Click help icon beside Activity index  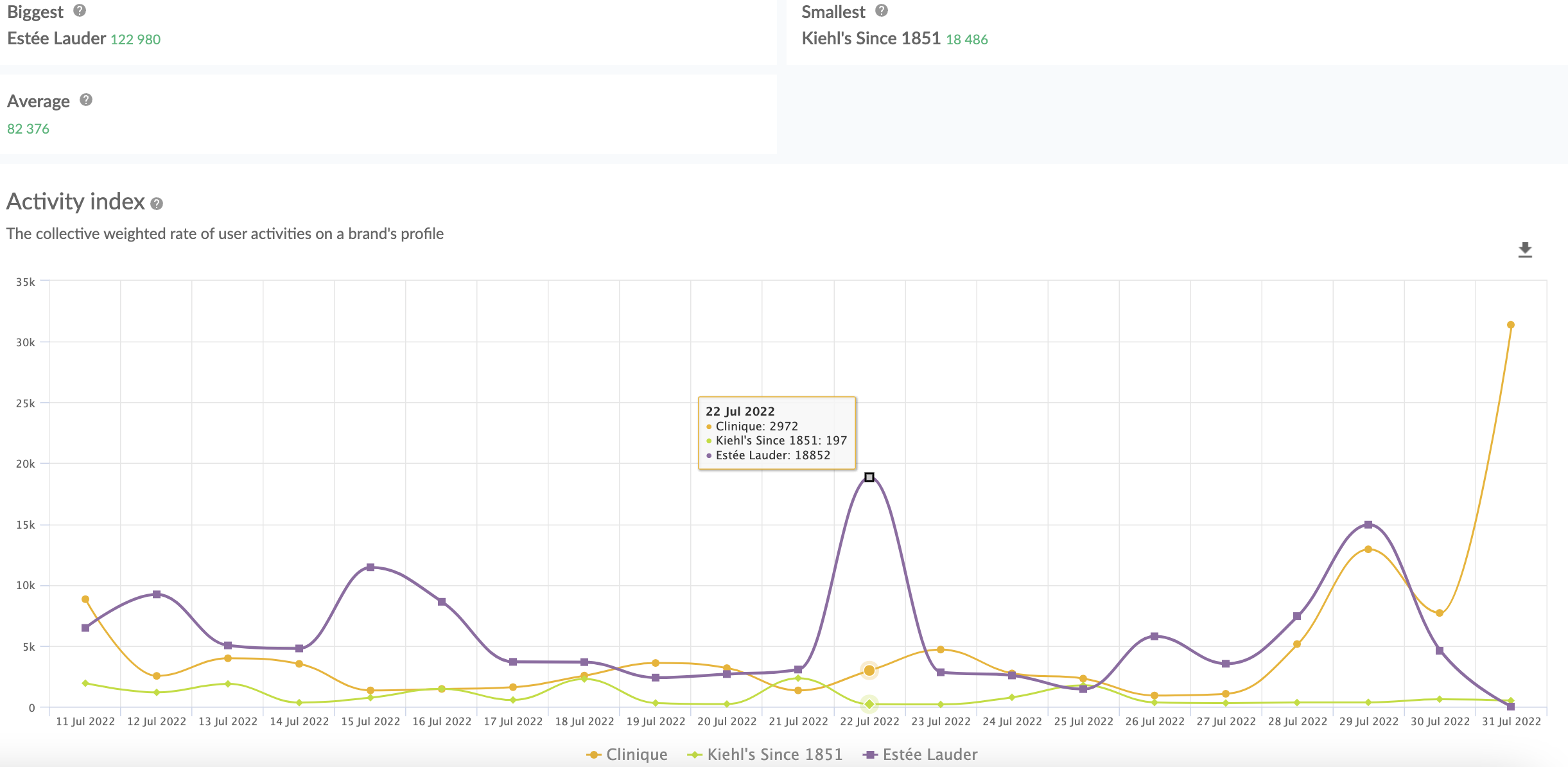tap(157, 204)
